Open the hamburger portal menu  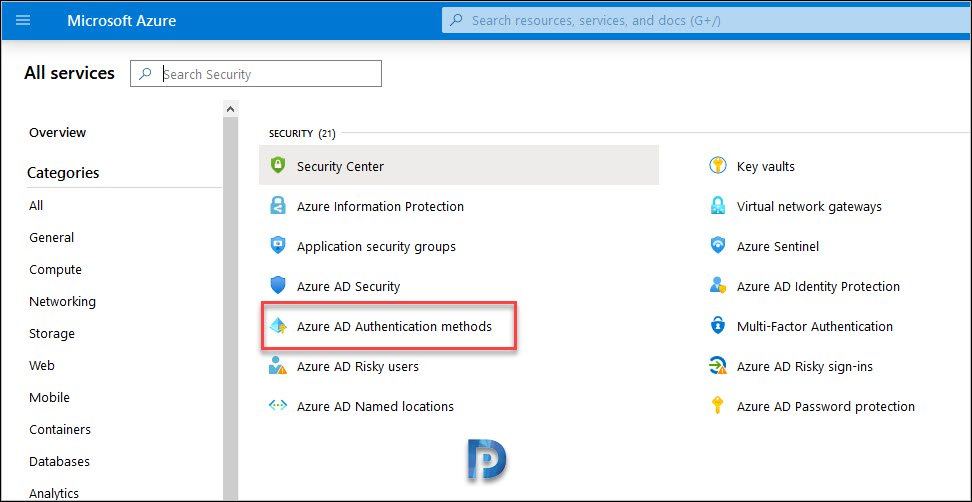click(22, 20)
